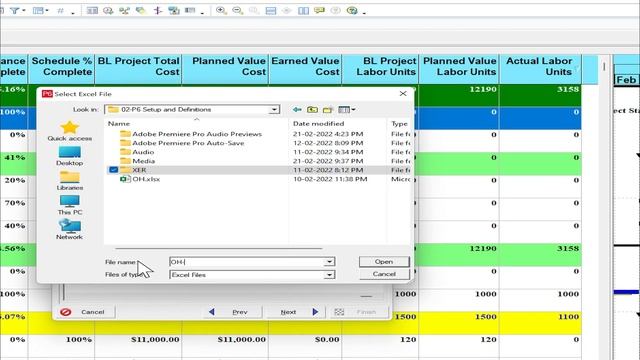Open the Layout icon dropdown arrow
Viewport: 640px width, 360px height.
click(47, 11)
